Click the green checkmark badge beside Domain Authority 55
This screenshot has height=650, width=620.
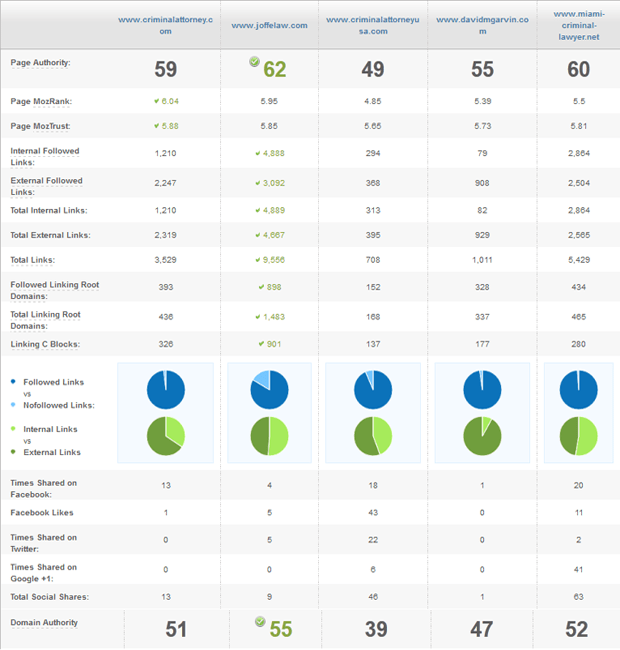(260, 621)
